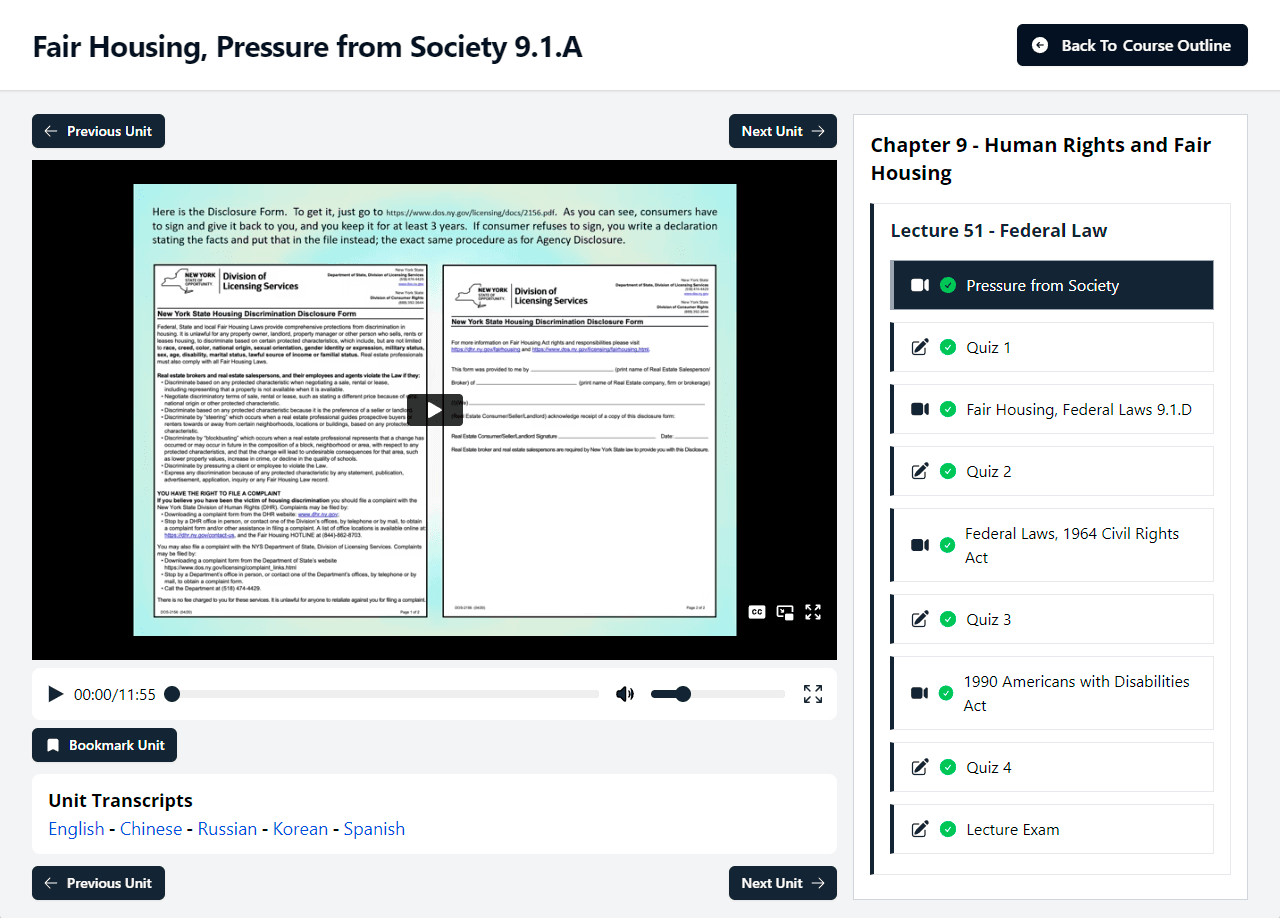Advance to the Next Unit
This screenshot has height=918, width=1280.
click(783, 131)
